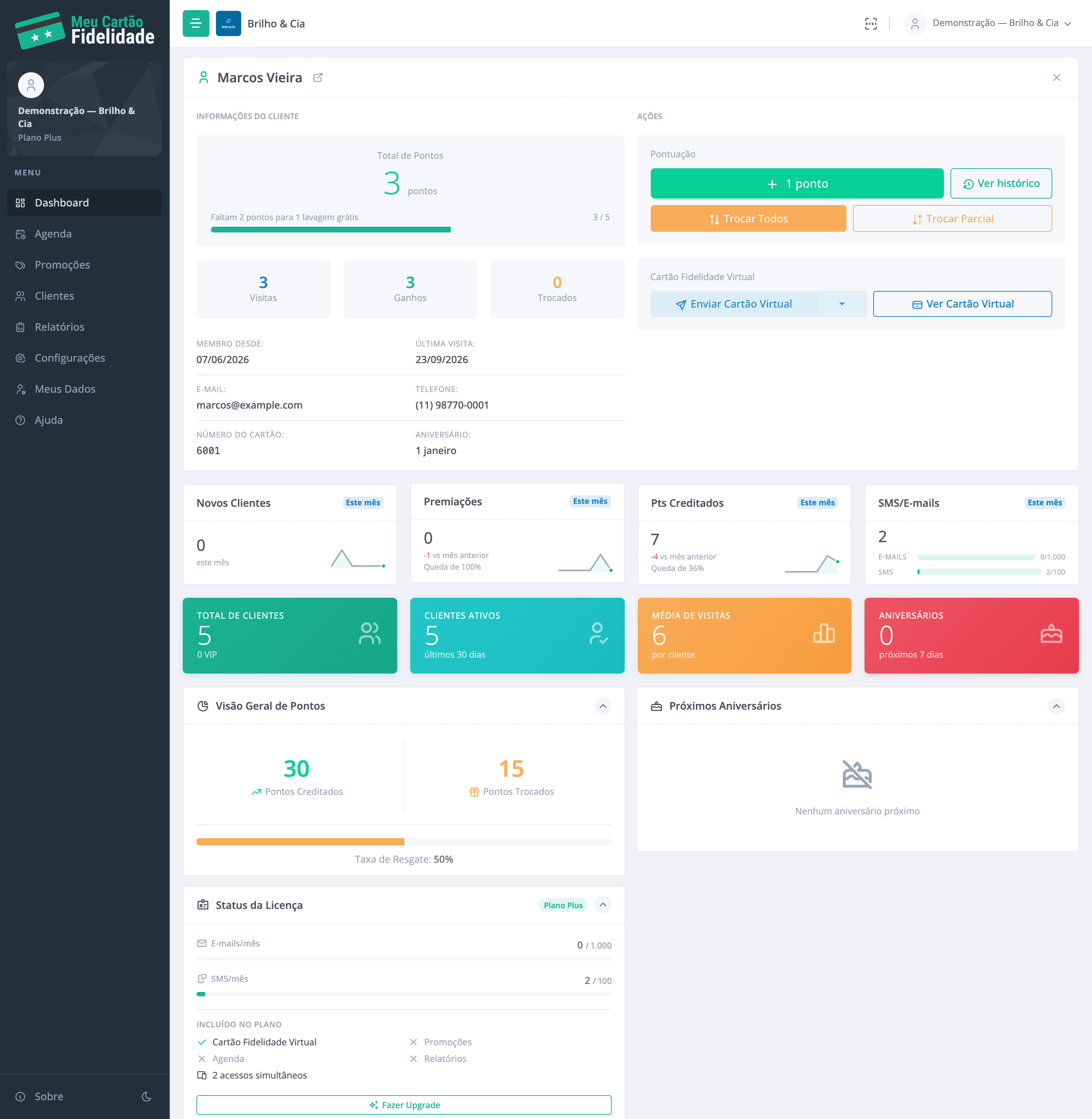Click Trocar Parcial button
Image resolution: width=1092 pixels, height=1119 pixels.
tap(952, 218)
